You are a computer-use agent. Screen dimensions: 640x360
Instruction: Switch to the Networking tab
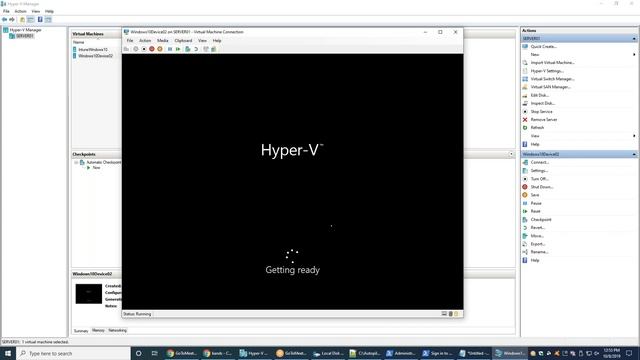click(118, 330)
